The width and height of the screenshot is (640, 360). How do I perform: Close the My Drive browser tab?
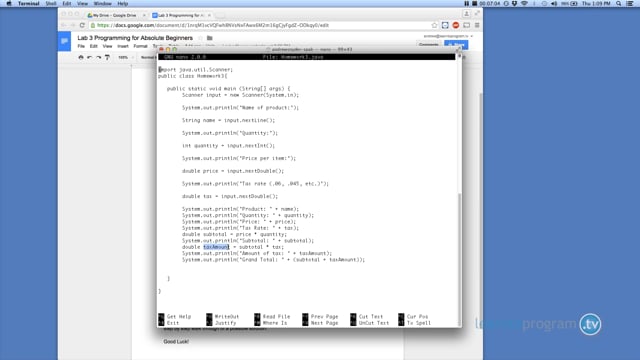[x=144, y=15]
